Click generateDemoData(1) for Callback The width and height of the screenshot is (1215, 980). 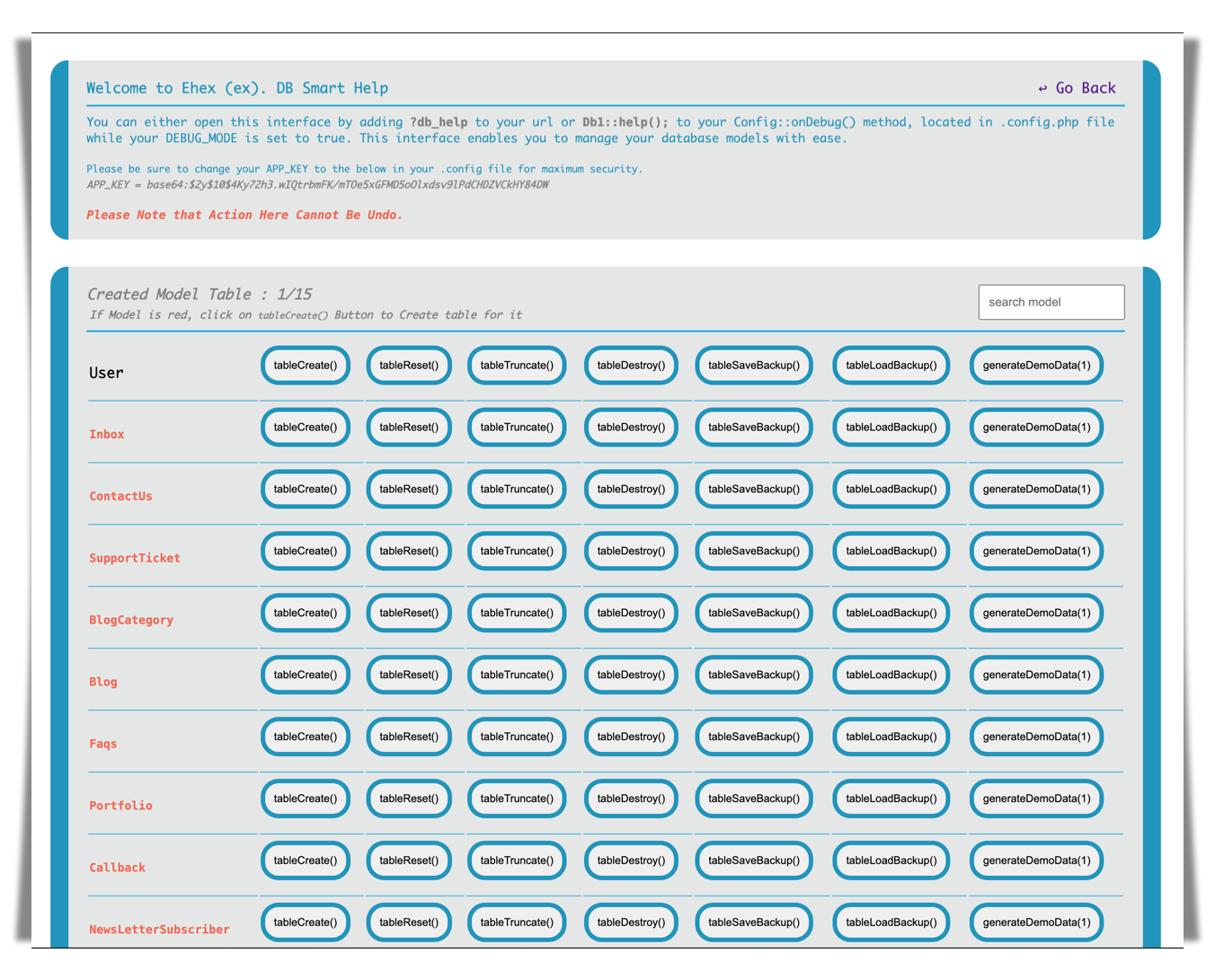coord(1036,861)
